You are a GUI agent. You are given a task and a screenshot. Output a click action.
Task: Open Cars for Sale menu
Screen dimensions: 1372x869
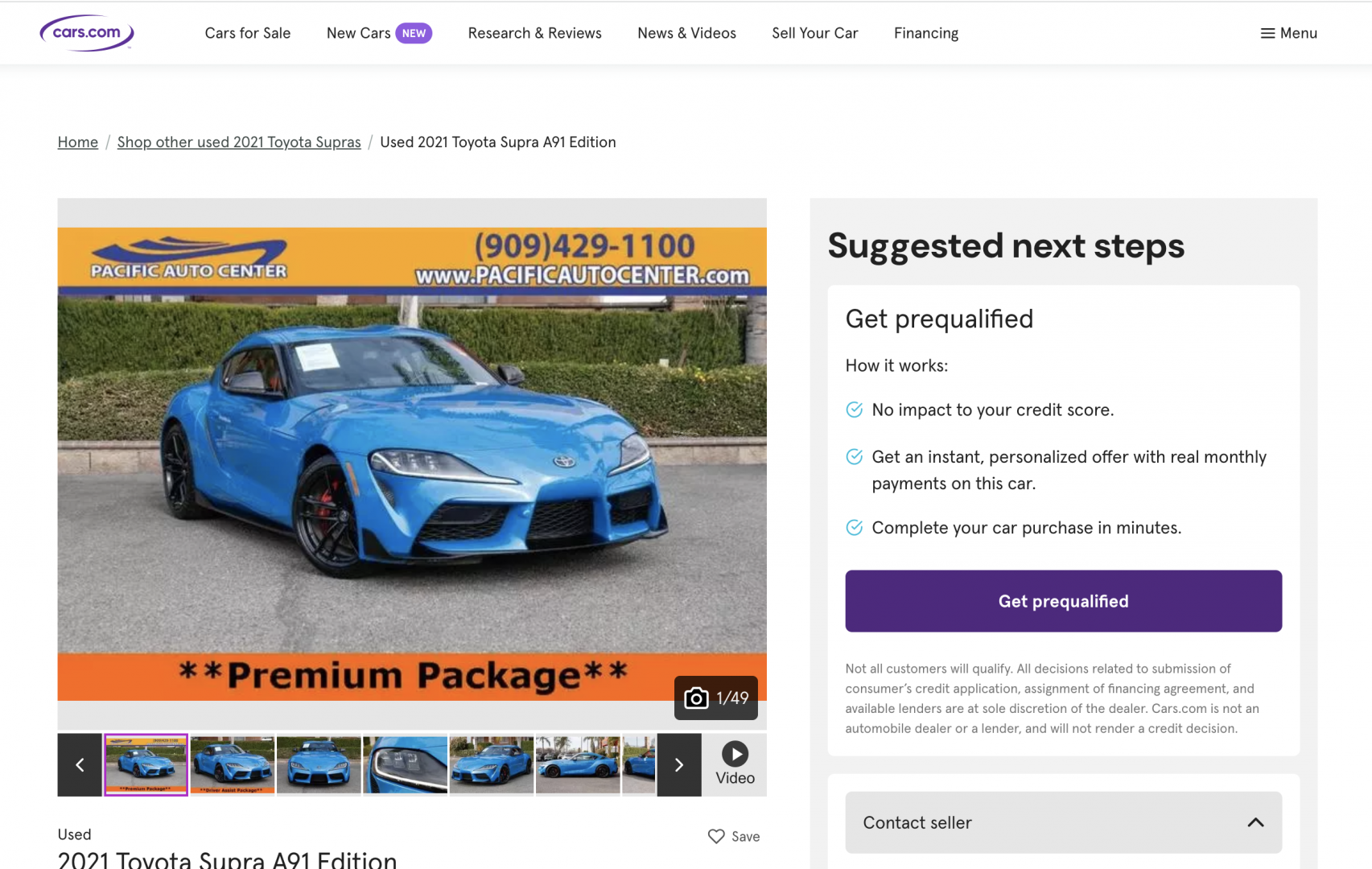click(x=248, y=33)
